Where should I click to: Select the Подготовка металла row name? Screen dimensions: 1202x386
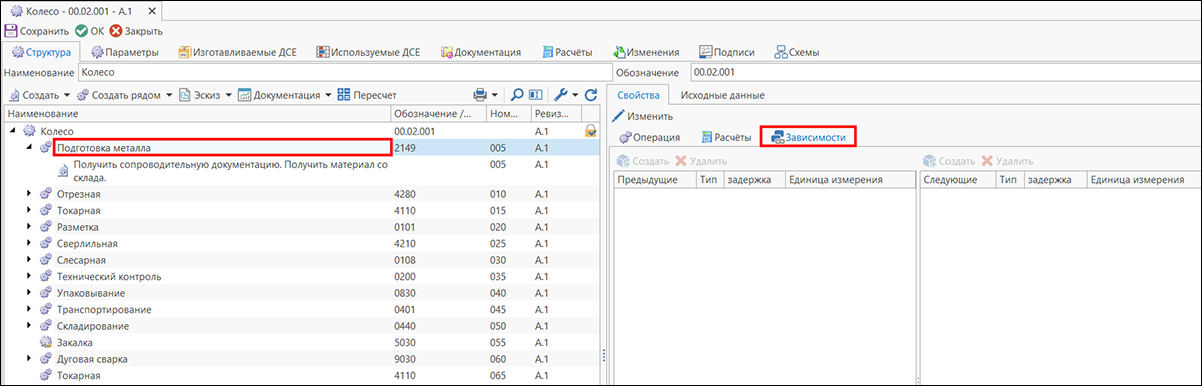pos(223,147)
